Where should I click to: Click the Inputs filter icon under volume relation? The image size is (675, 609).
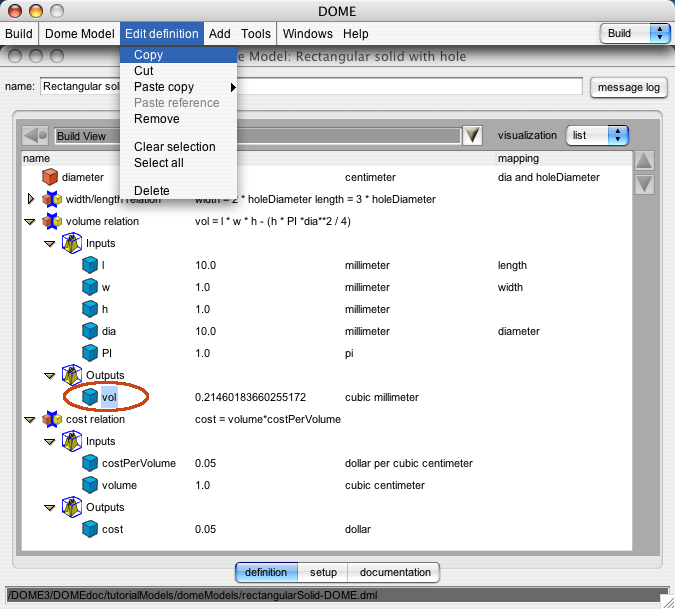click(71, 243)
